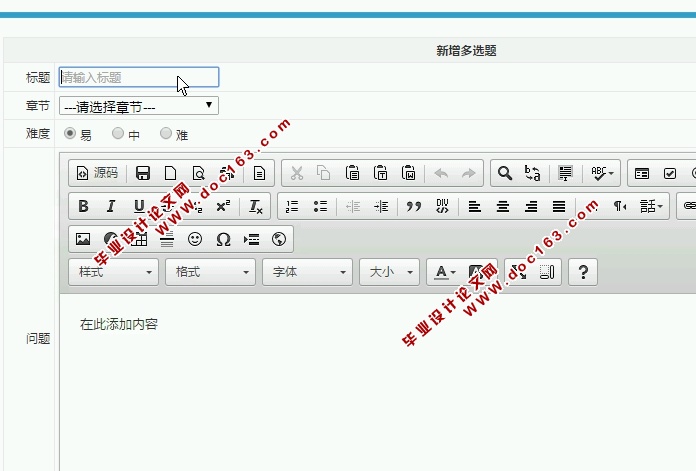This screenshot has width=696, height=471.
Task: Click the Redo arrow
Action: [x=469, y=173]
